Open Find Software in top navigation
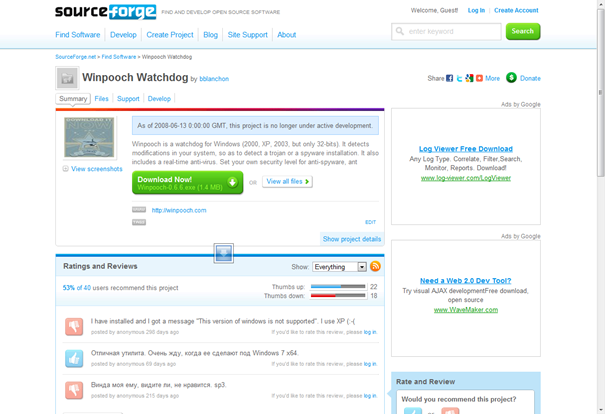 point(78,35)
